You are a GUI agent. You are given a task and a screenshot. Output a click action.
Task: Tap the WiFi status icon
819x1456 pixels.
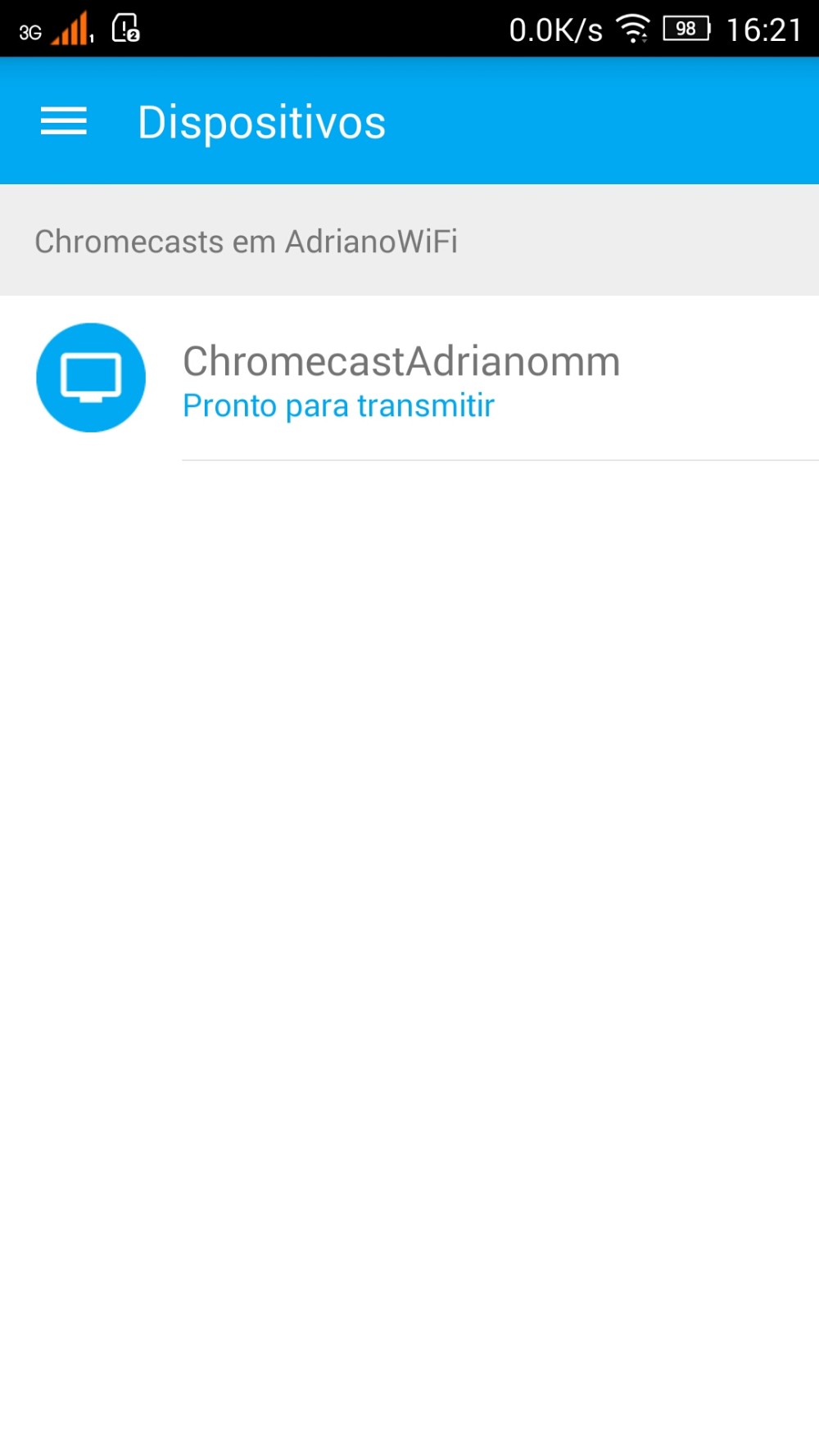(633, 29)
